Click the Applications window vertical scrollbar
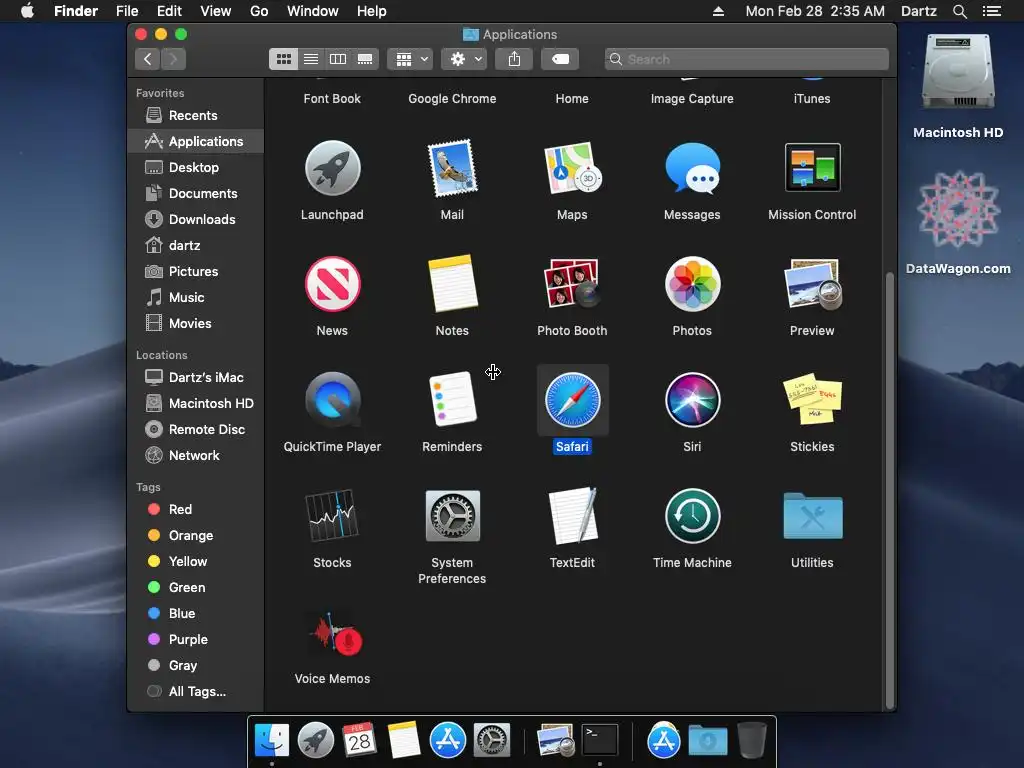Screen dimensions: 1024x768 [889, 490]
